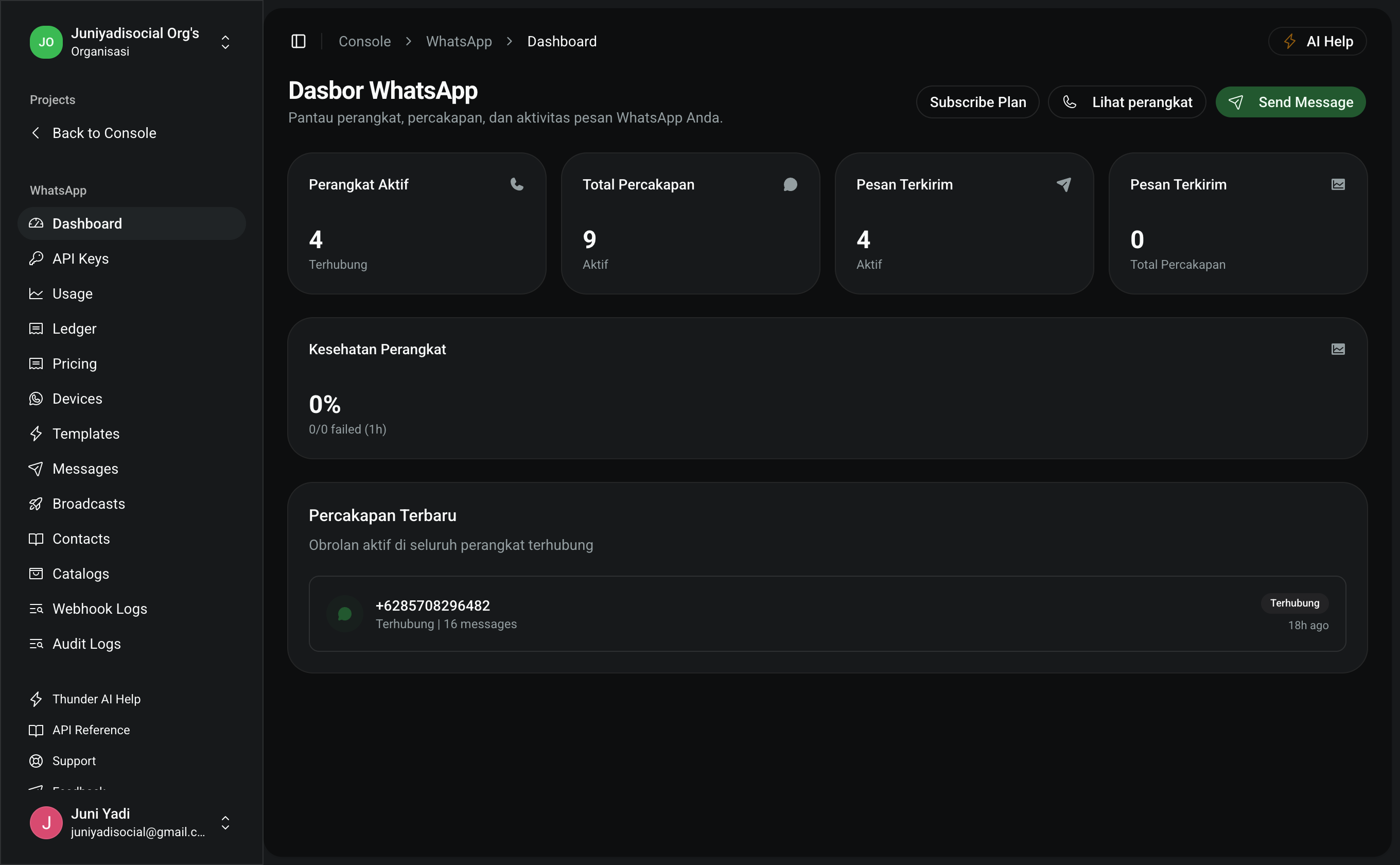Click the chat bubble icon on Total Percakapan
Image resolution: width=1400 pixels, height=865 pixels.
pos(791,184)
